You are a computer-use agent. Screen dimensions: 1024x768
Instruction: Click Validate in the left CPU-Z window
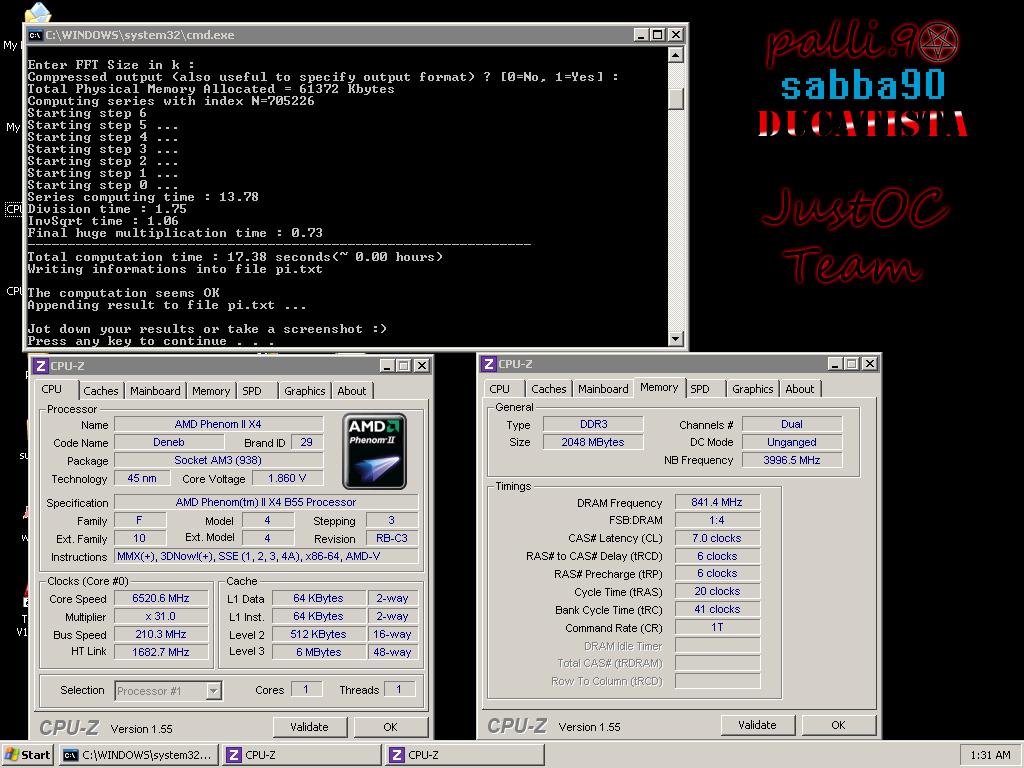click(310, 727)
